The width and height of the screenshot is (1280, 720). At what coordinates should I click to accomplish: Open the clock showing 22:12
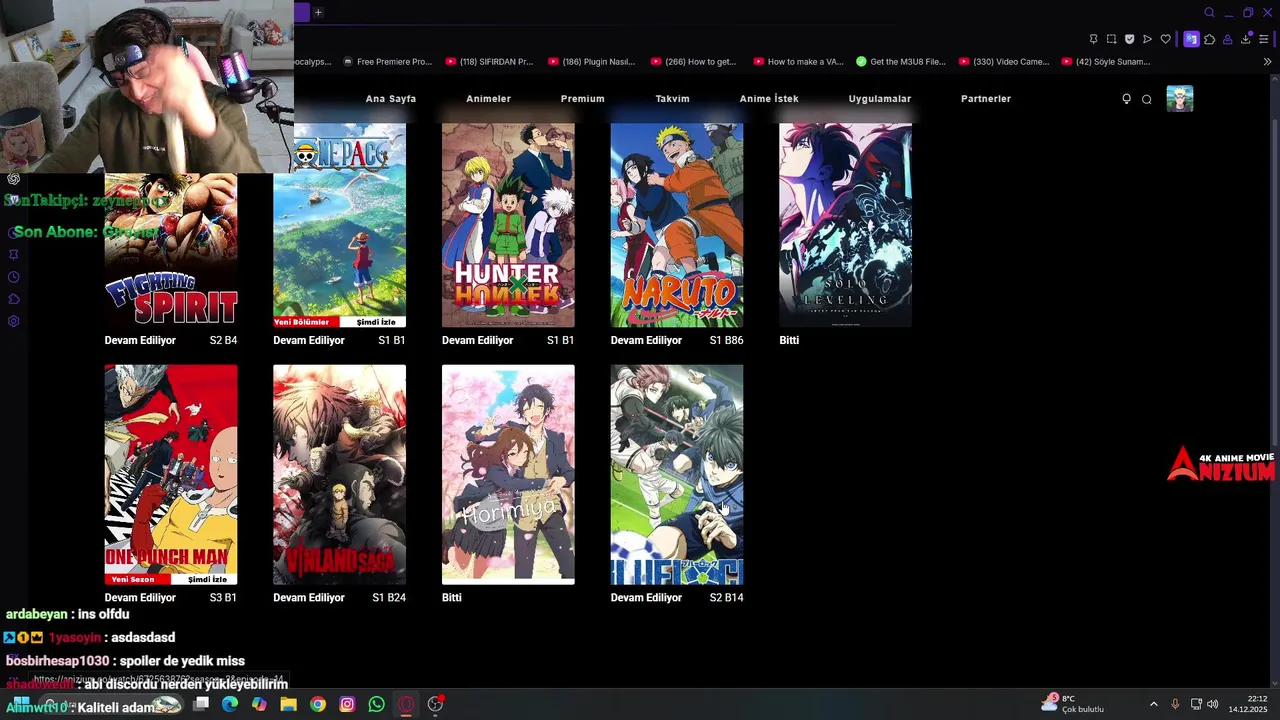pos(1248,704)
